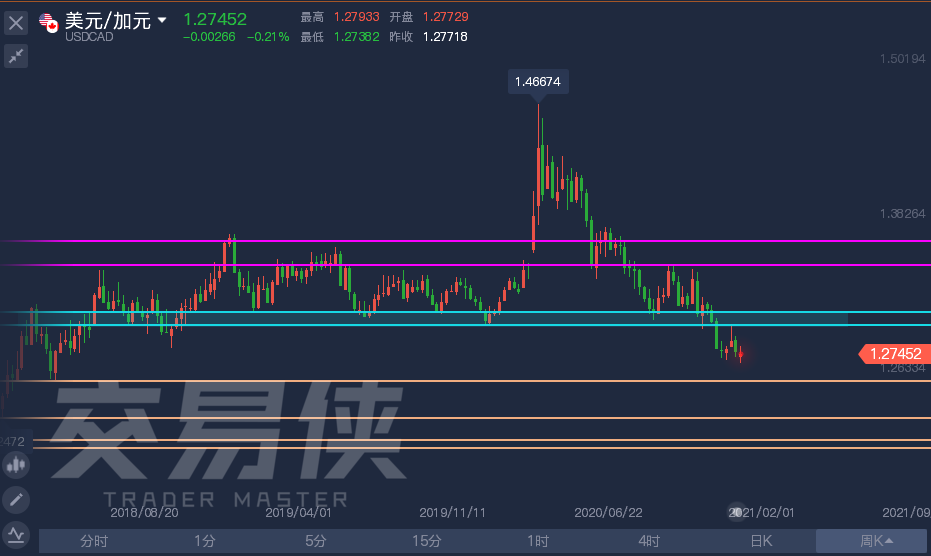Switch to the 分时 timeframe tab
This screenshot has width=931, height=556.
[x=94, y=541]
